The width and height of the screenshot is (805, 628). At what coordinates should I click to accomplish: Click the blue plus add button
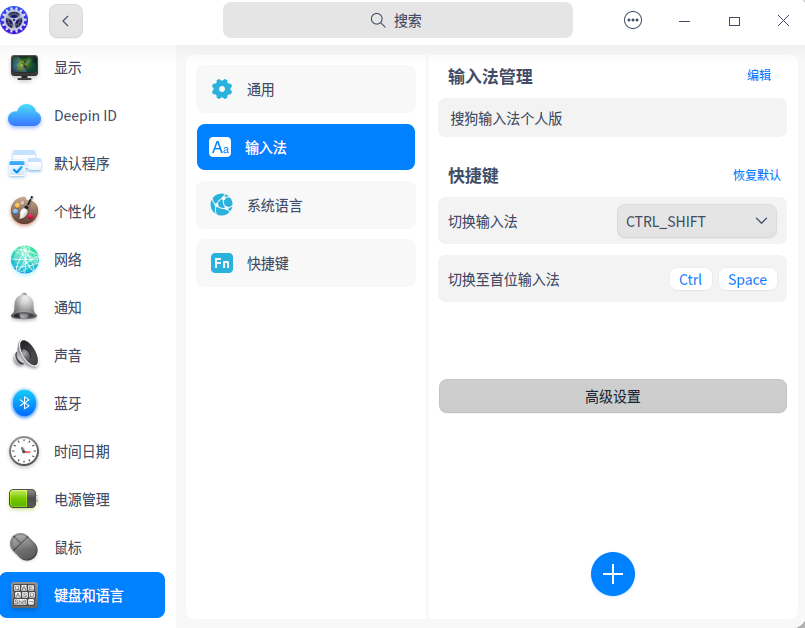[x=613, y=574]
